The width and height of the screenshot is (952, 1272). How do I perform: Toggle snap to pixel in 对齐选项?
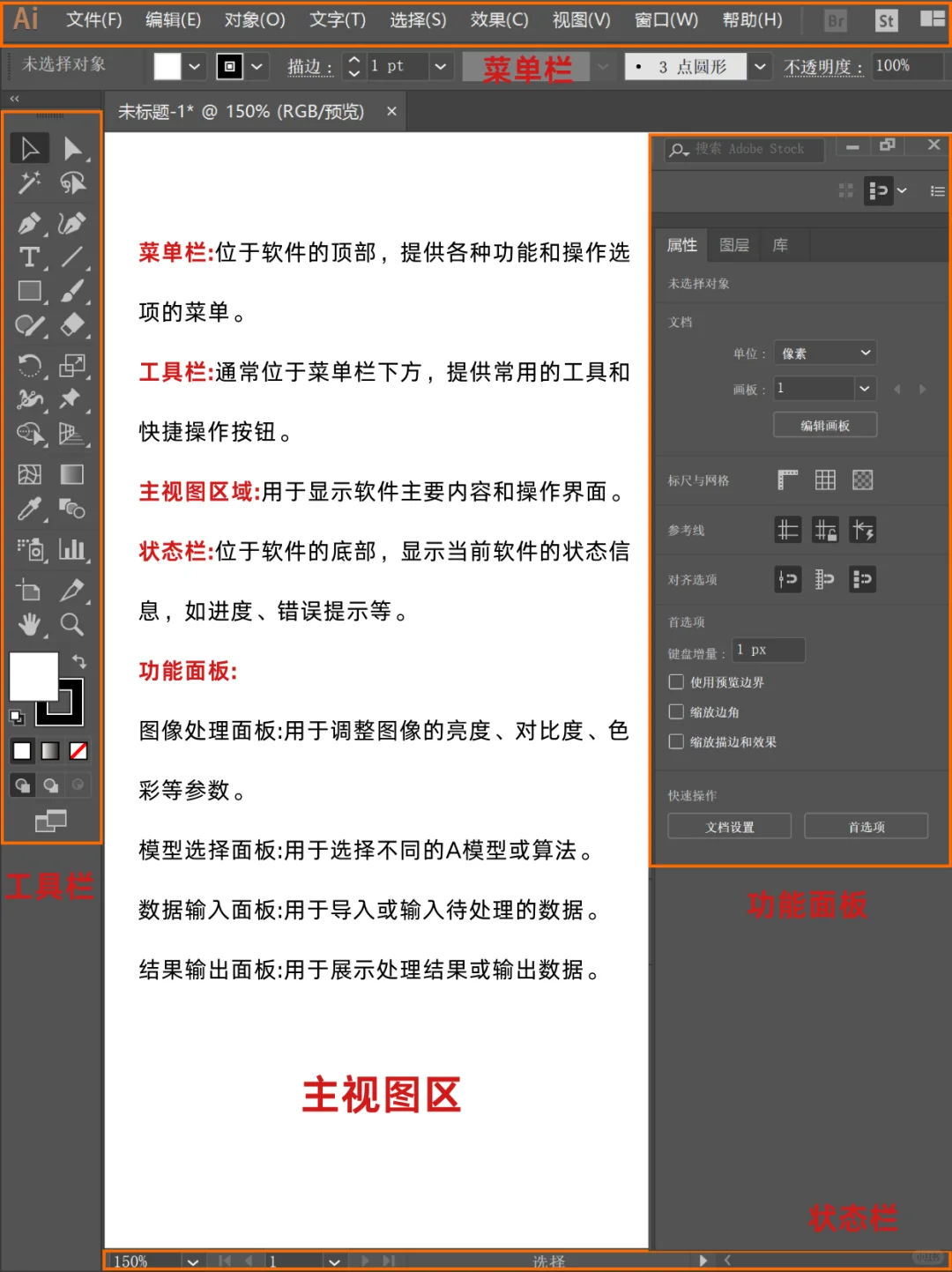coord(863,579)
